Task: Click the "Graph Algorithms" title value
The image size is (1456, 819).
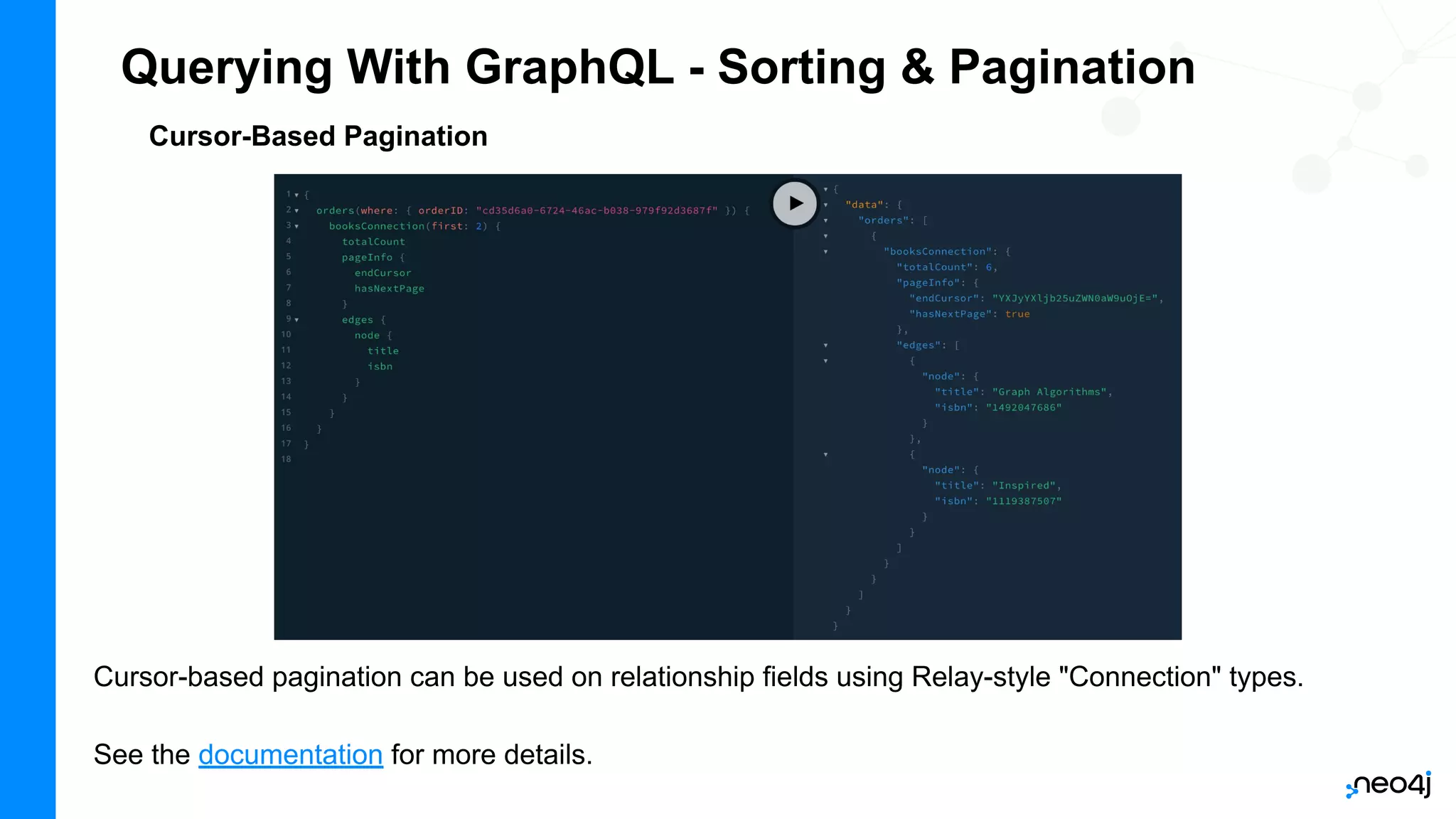Action: tap(1049, 392)
